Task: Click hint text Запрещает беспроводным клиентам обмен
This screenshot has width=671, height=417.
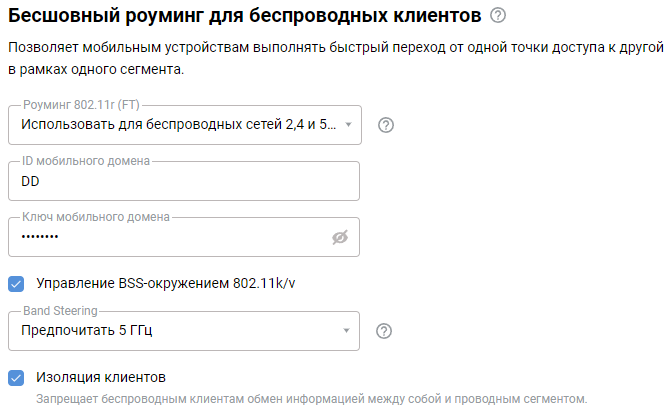Action: (x=311, y=399)
